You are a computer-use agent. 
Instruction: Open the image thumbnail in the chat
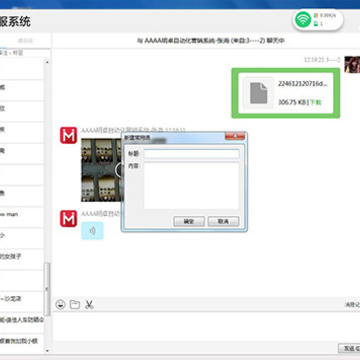[x=101, y=170]
